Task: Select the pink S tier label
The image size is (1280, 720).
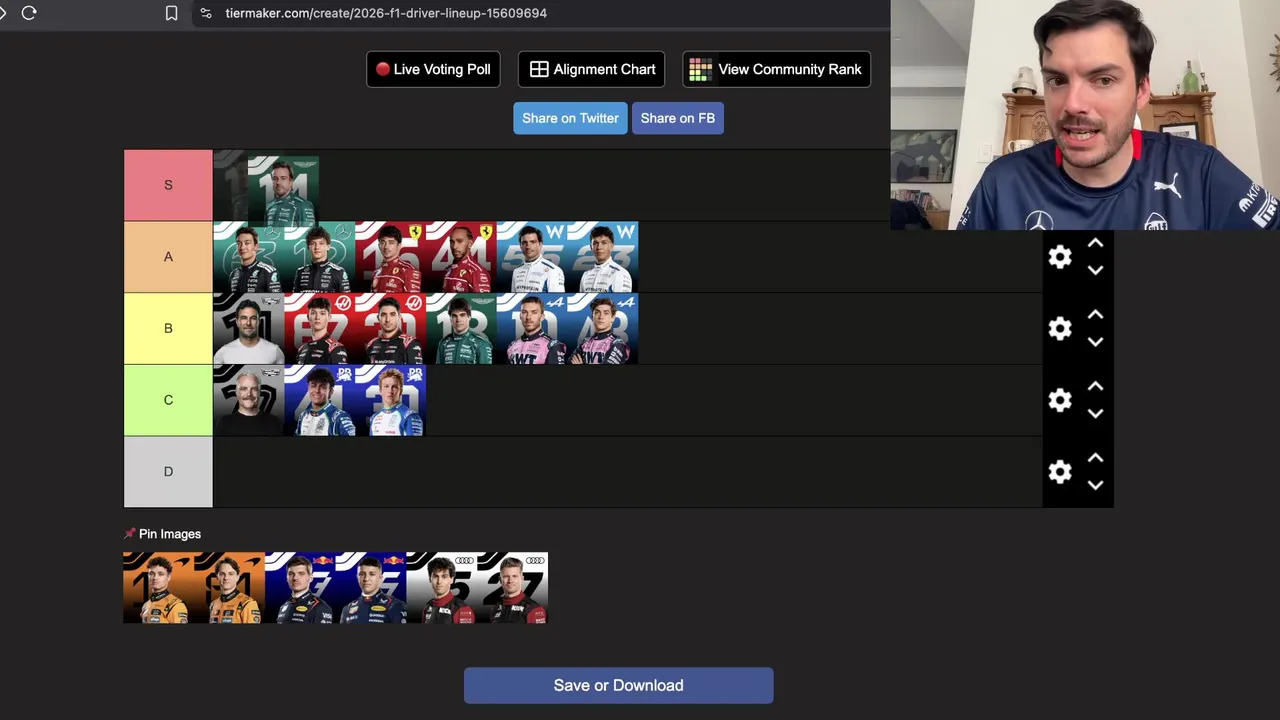Action: click(x=168, y=185)
